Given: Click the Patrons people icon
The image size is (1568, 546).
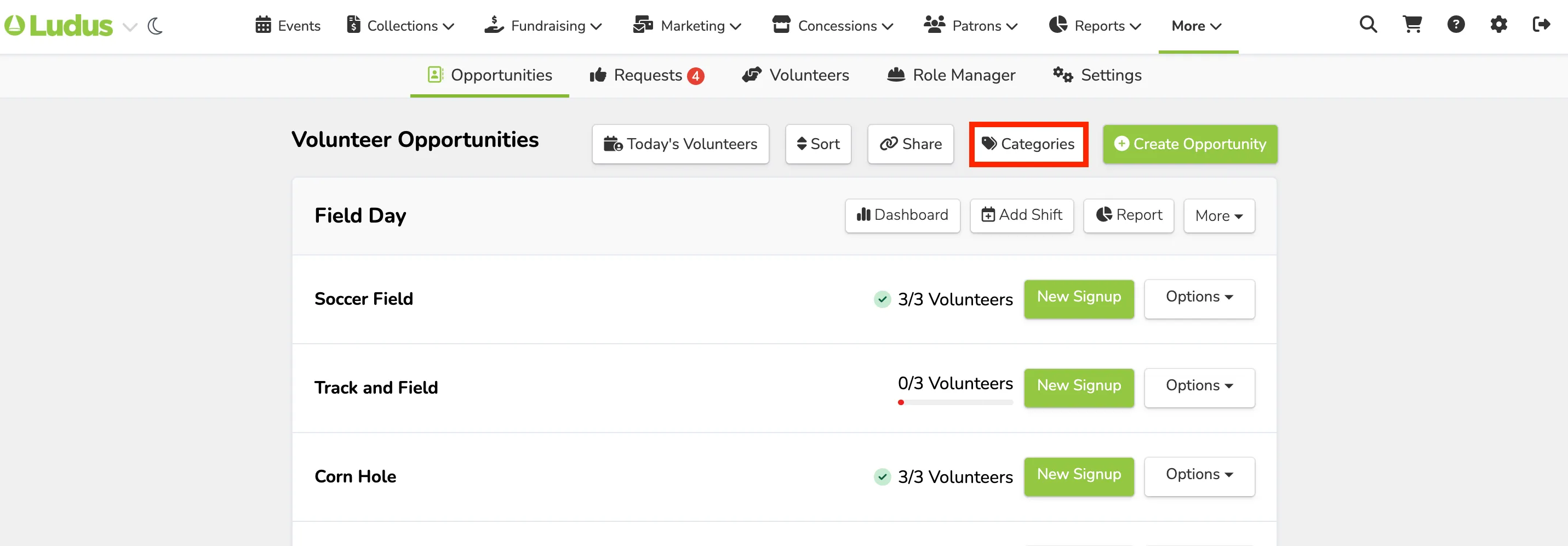Looking at the screenshot, I should click(934, 24).
